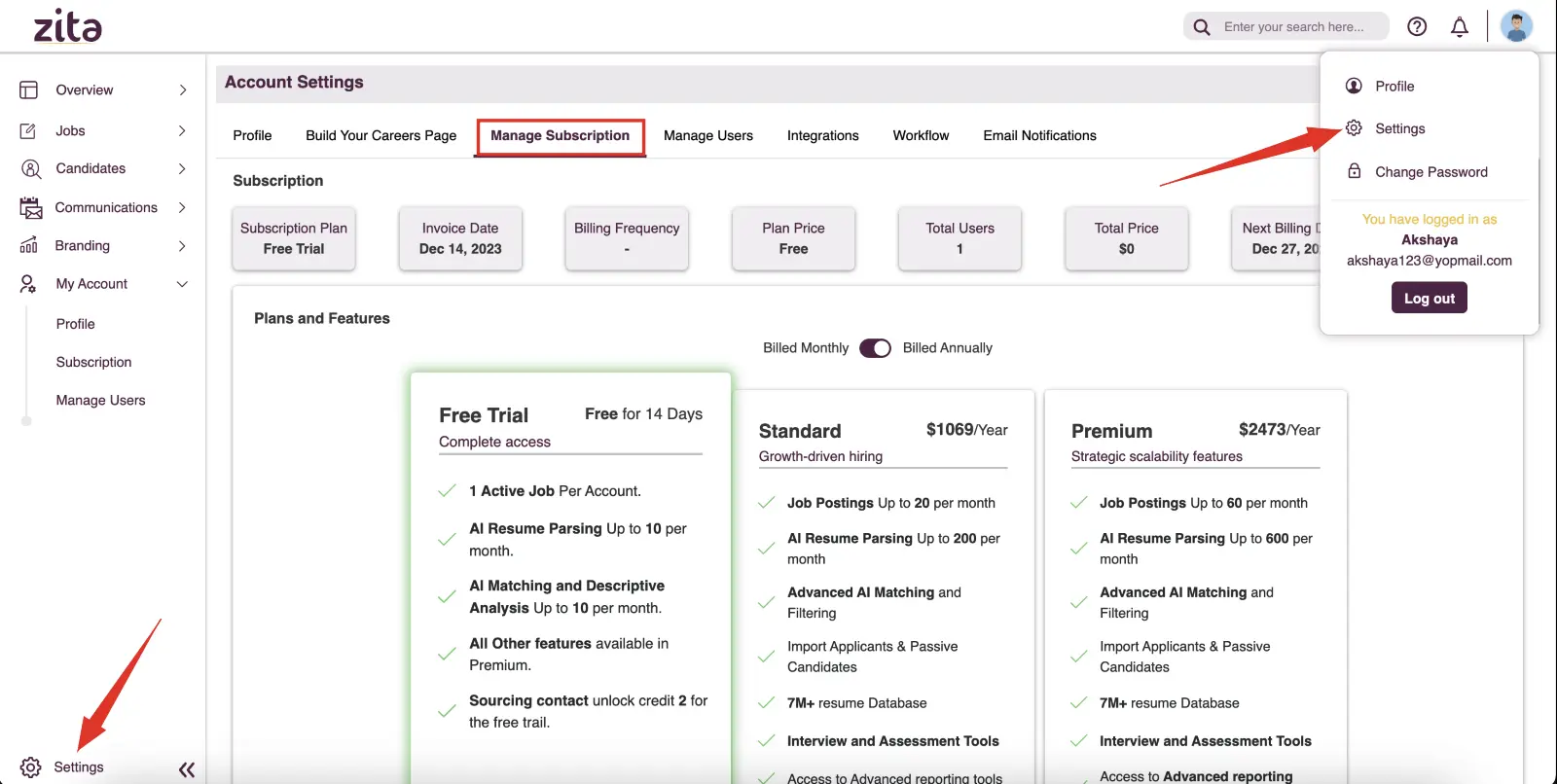The width and height of the screenshot is (1557, 784).
Task: Open the notifications bell
Action: pos(1459,27)
